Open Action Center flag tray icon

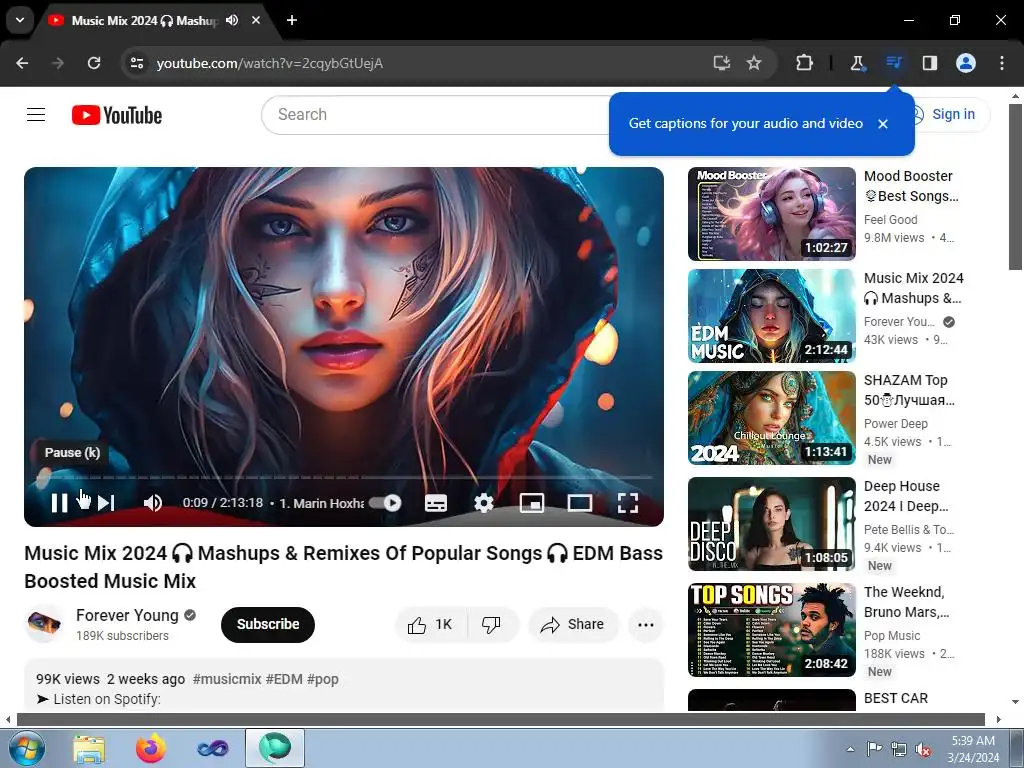(874, 749)
